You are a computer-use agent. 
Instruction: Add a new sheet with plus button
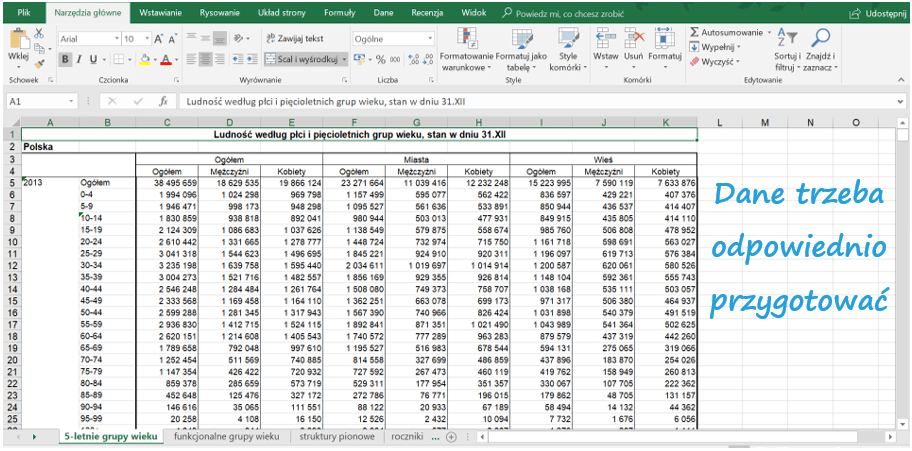click(451, 437)
